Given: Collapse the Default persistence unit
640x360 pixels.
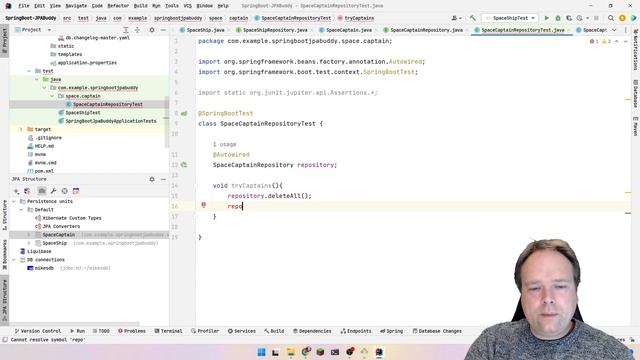Looking at the screenshot, I should point(21,210).
